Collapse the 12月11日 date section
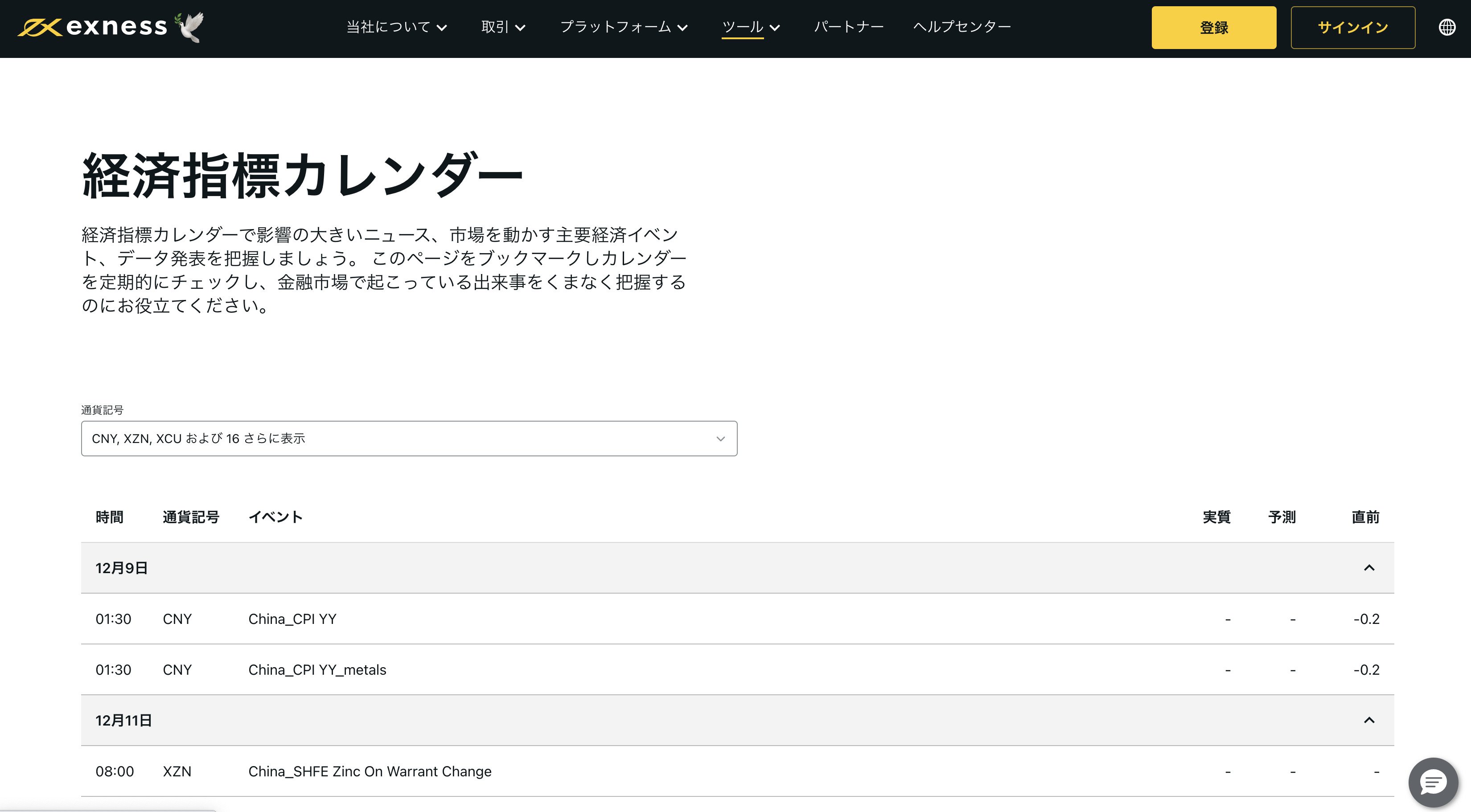The image size is (1471, 812). click(1369, 720)
